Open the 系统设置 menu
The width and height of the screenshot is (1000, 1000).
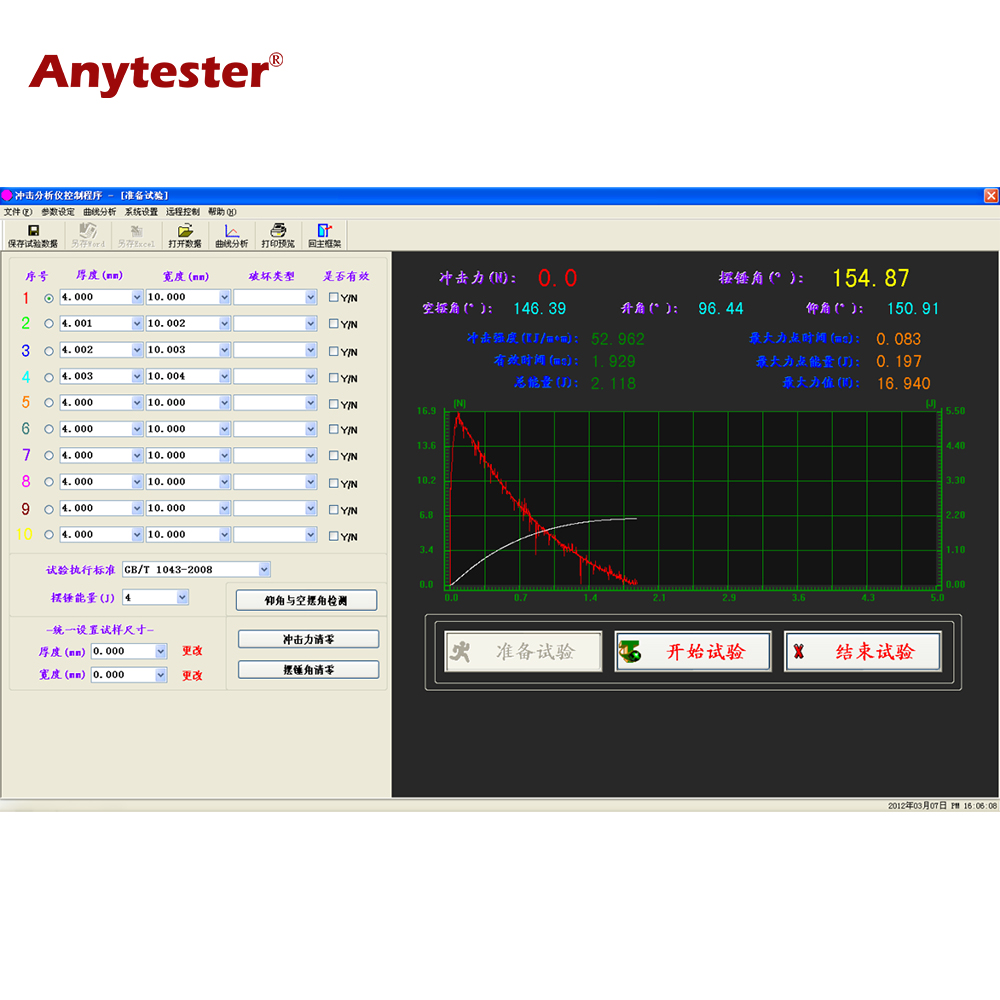(141, 212)
